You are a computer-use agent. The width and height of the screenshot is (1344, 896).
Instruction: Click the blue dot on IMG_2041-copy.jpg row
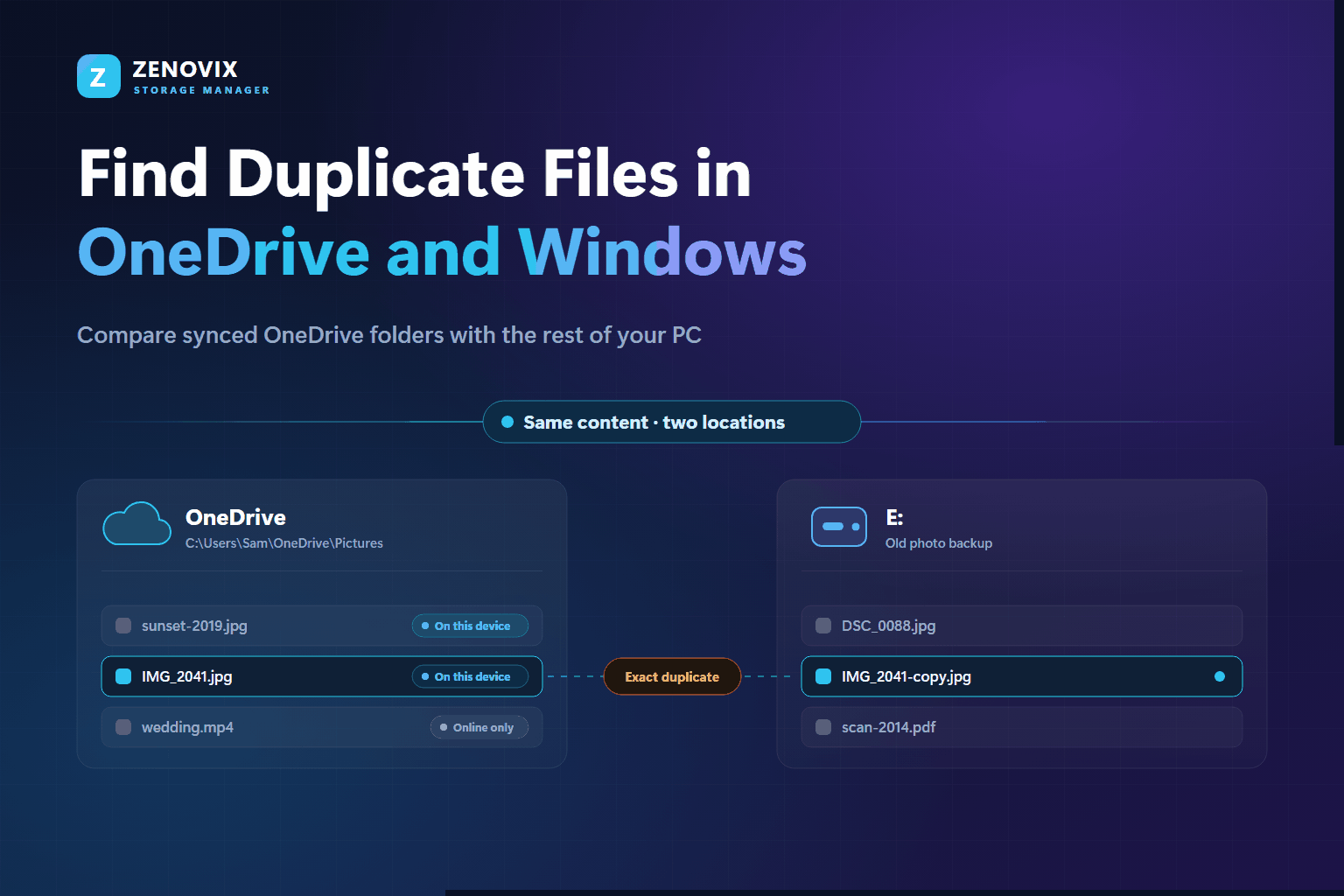pos(1220,676)
